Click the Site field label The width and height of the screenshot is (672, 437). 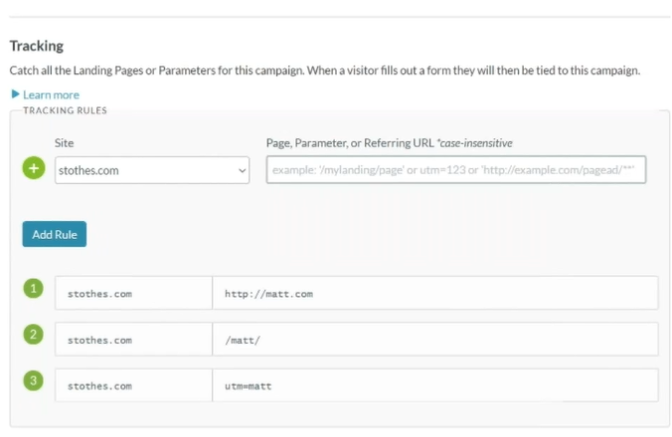[x=64, y=144]
